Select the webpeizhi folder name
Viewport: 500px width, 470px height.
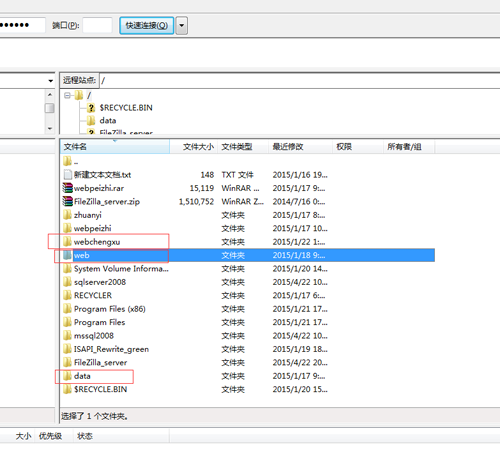(92, 228)
